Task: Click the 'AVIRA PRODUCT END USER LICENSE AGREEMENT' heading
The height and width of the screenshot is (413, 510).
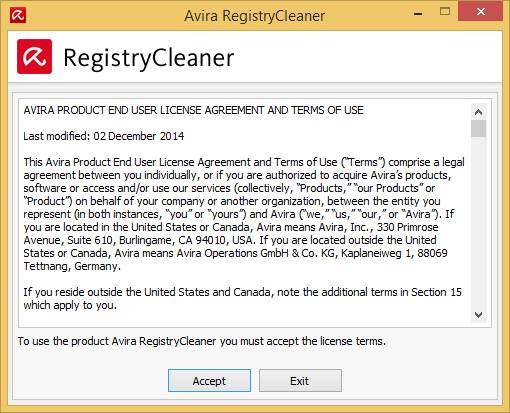Action: click(193, 110)
